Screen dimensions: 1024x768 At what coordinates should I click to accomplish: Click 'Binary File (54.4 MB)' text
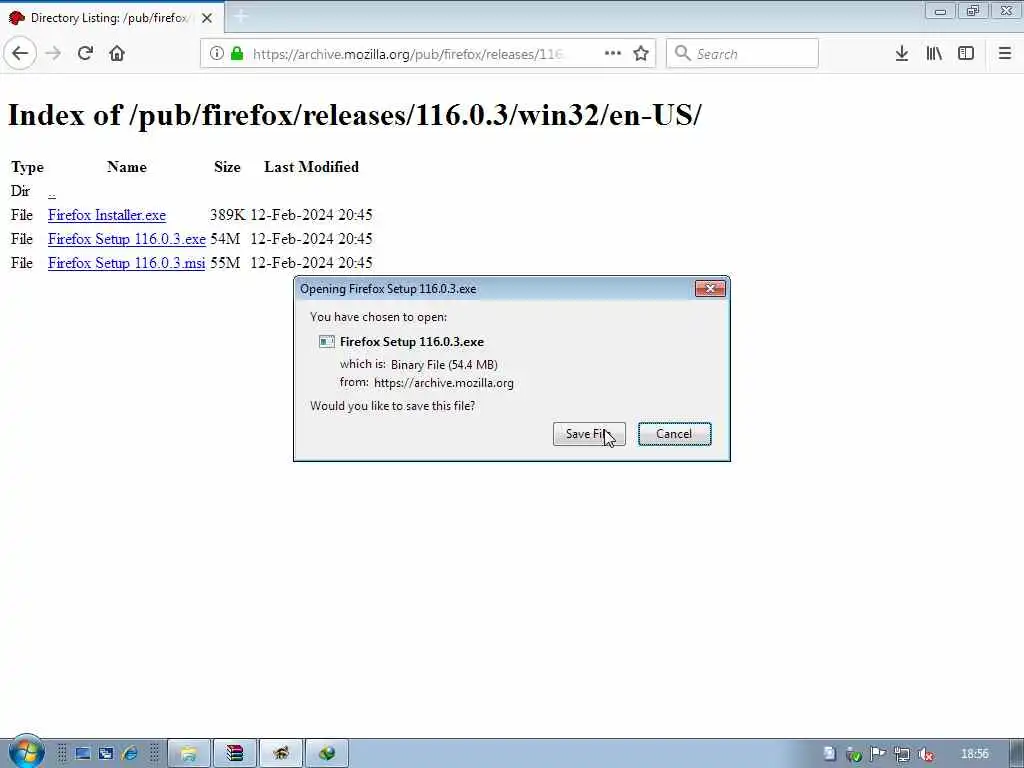[x=444, y=364]
